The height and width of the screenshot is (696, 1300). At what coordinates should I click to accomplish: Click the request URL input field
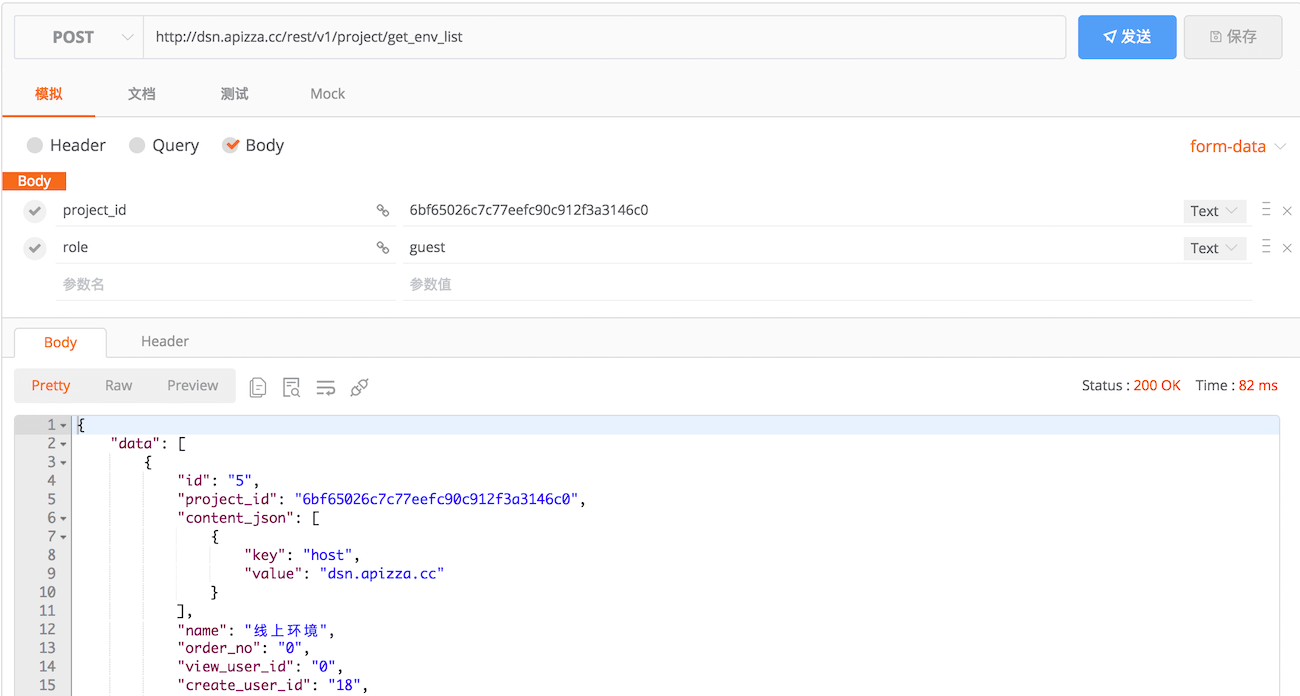pos(604,38)
